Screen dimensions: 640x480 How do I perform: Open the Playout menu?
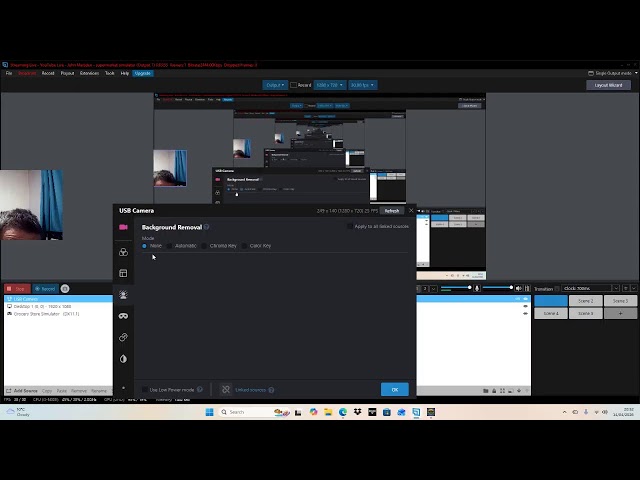[67, 73]
